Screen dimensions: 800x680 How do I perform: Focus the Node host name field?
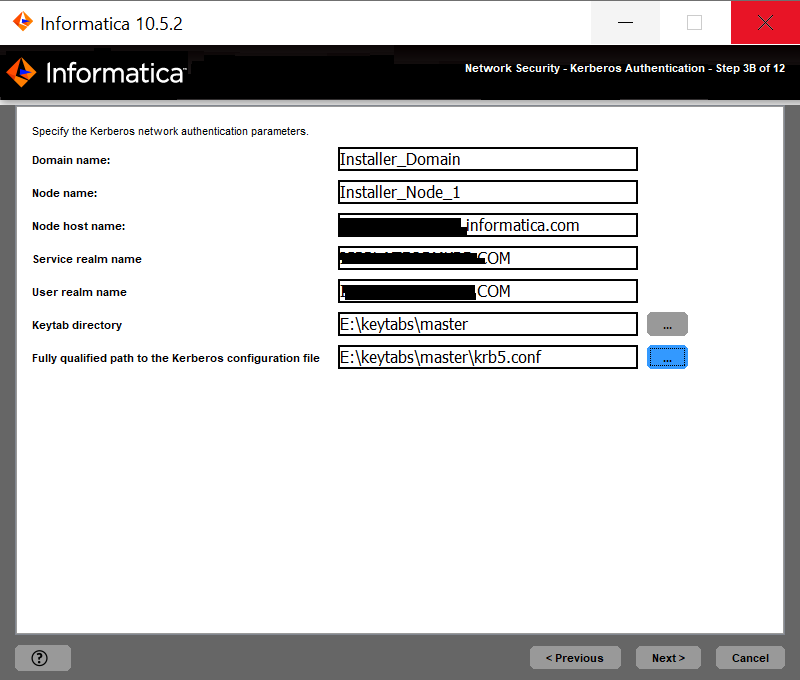click(488, 225)
